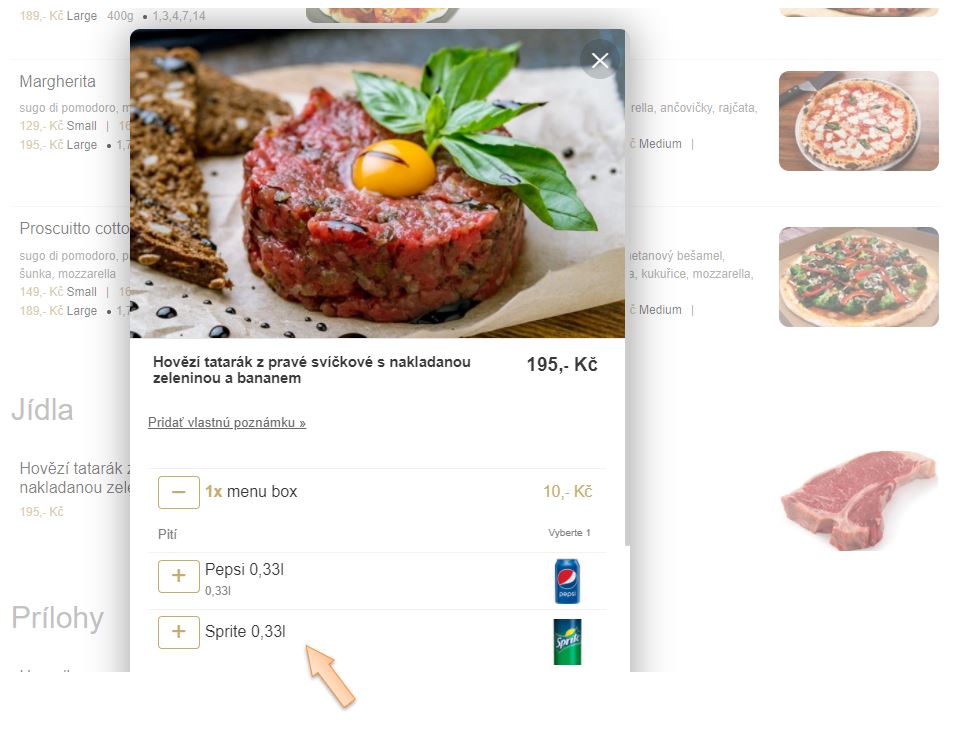Open the Margherita pizza thumbnail

(859, 121)
